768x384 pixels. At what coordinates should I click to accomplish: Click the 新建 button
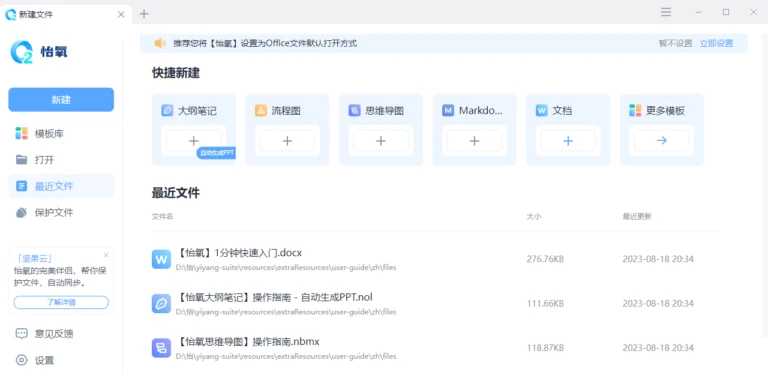click(x=61, y=100)
